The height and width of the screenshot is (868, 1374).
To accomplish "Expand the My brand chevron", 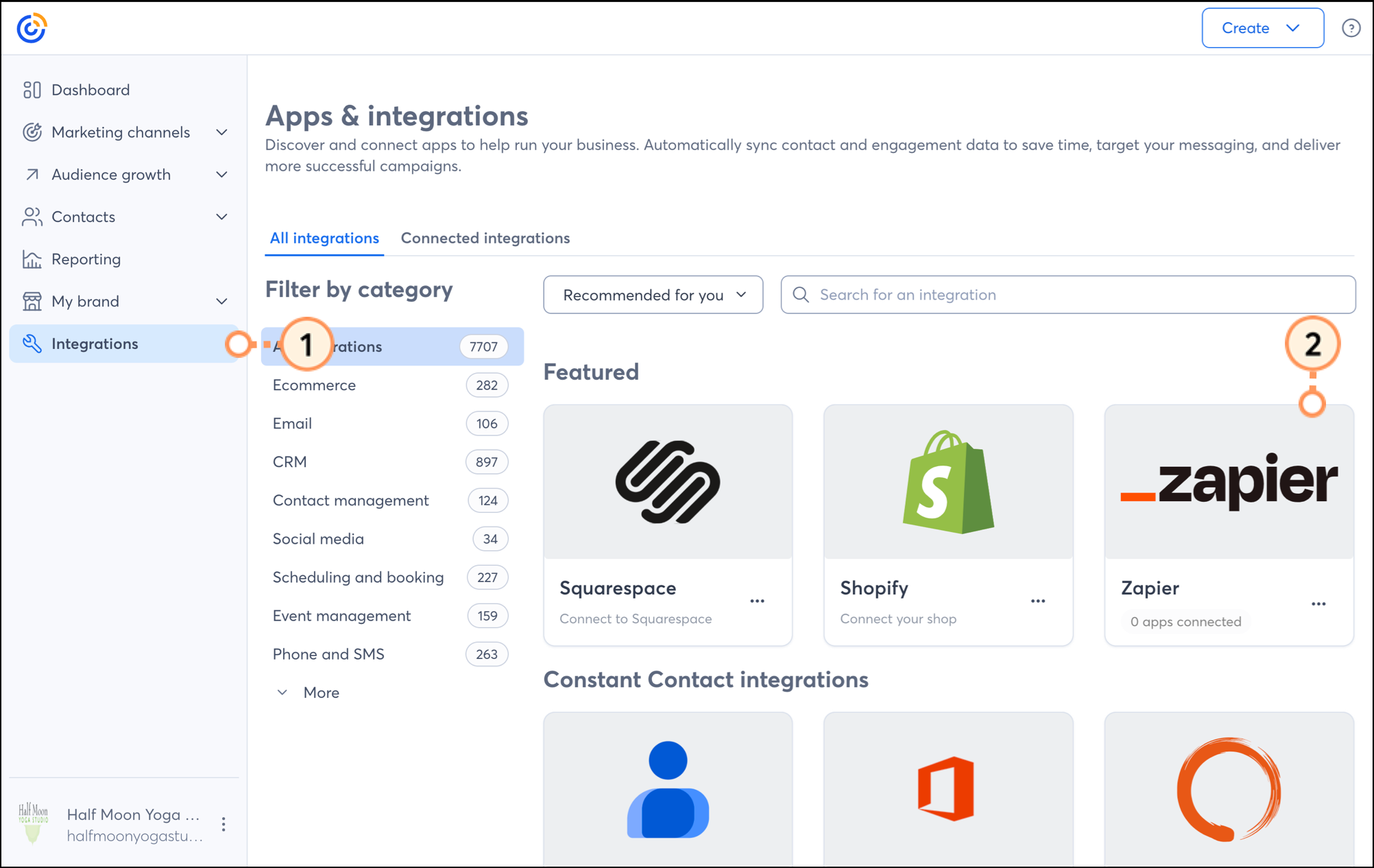I will tap(221, 302).
